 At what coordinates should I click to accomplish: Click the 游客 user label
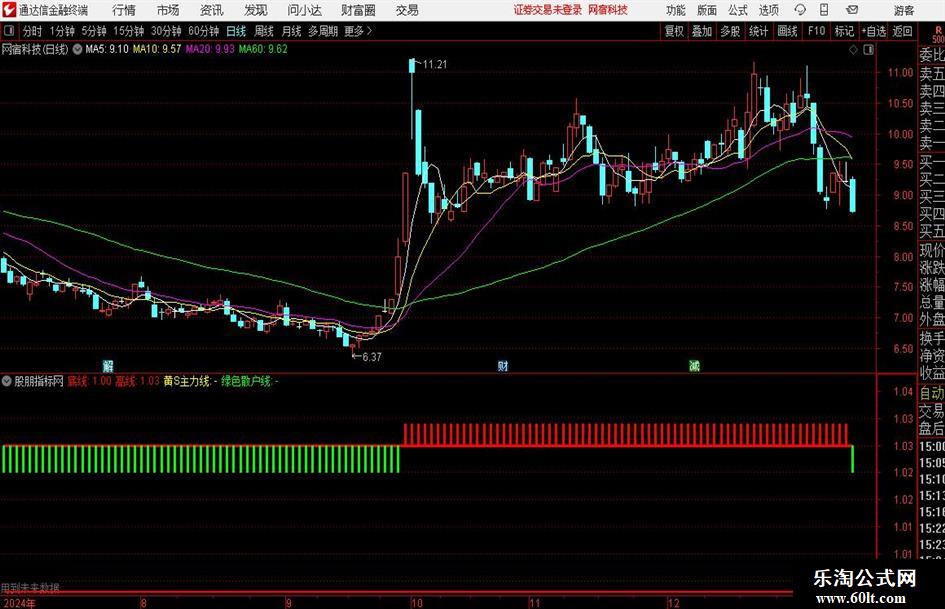pos(903,10)
